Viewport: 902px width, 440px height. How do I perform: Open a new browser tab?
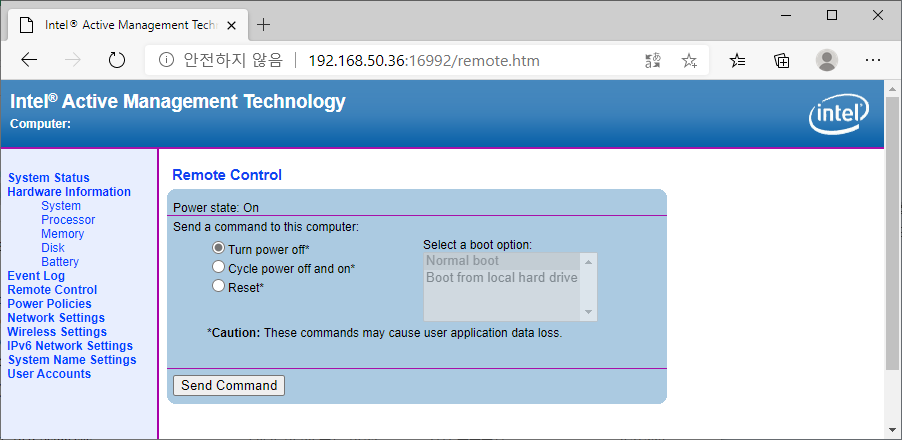[263, 25]
